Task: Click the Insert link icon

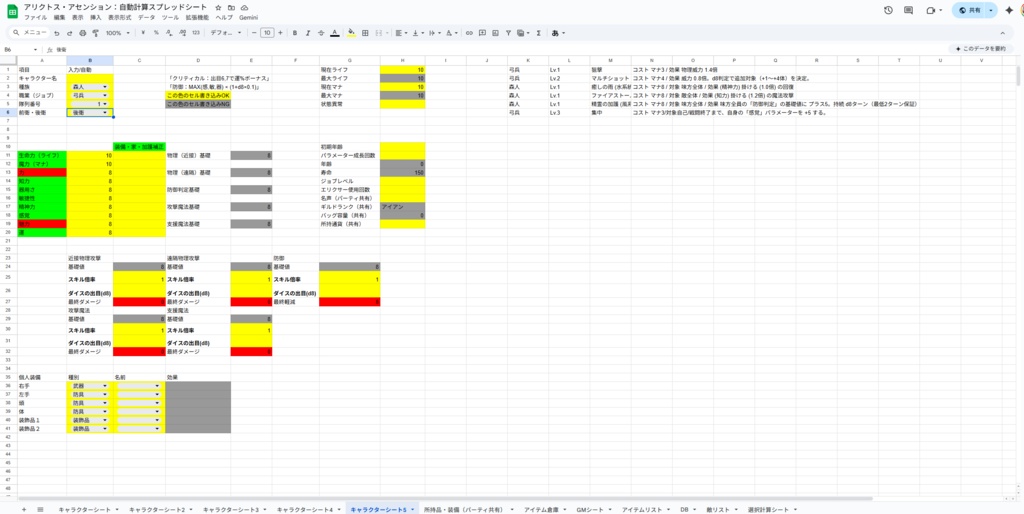Action: 469,33
